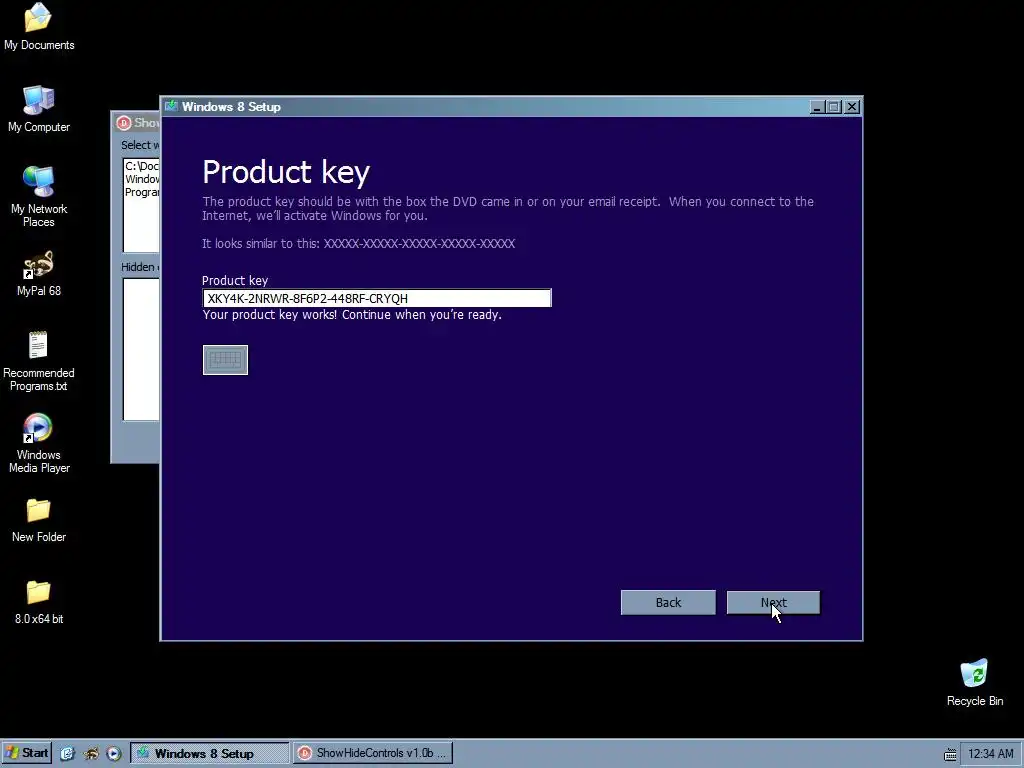Go Back in Windows 8 Setup

(x=668, y=603)
